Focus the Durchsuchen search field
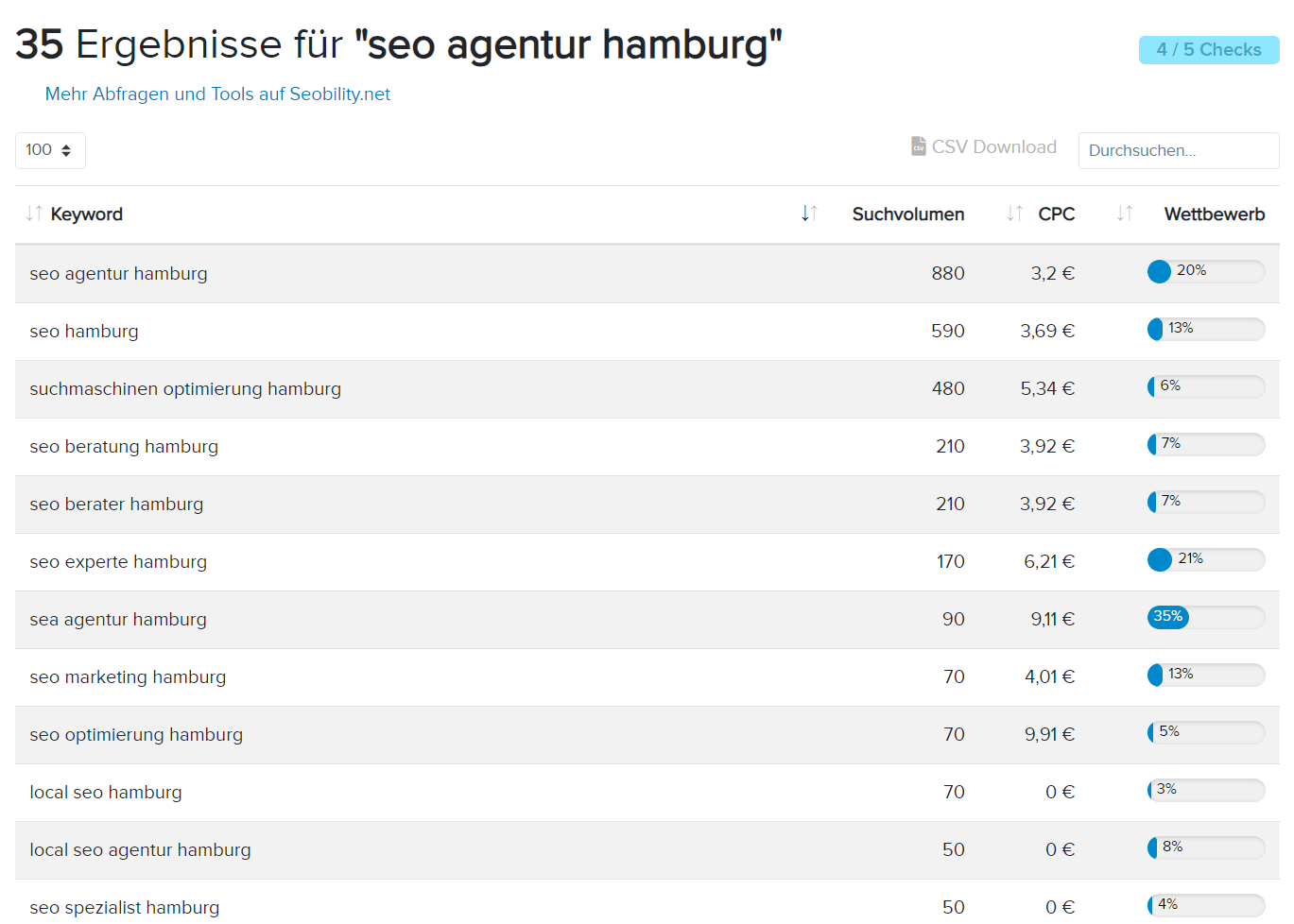The height and width of the screenshot is (924, 1294). [1178, 150]
